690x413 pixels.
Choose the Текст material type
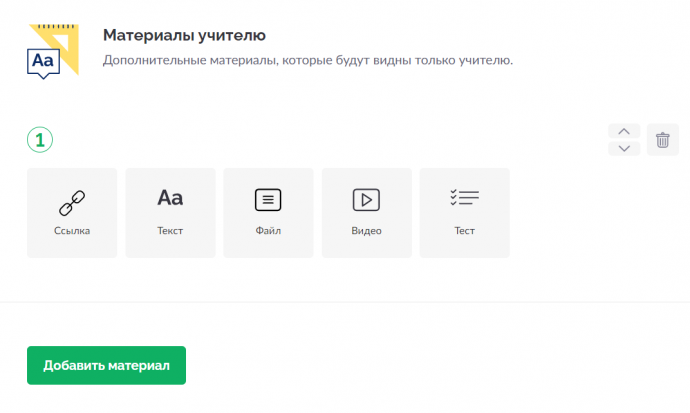point(170,213)
